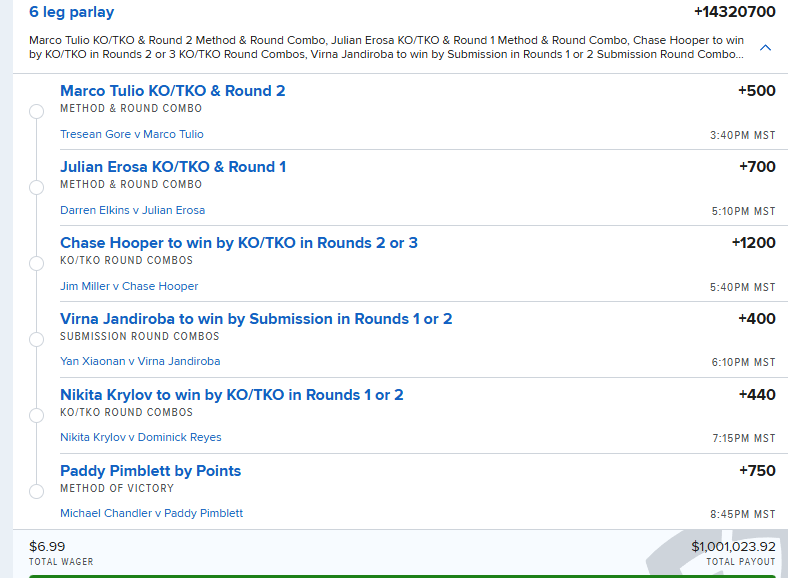This screenshot has height=578, width=788.
Task: Click the status circle for Julian Erosa leg
Action: pyautogui.click(x=36, y=187)
